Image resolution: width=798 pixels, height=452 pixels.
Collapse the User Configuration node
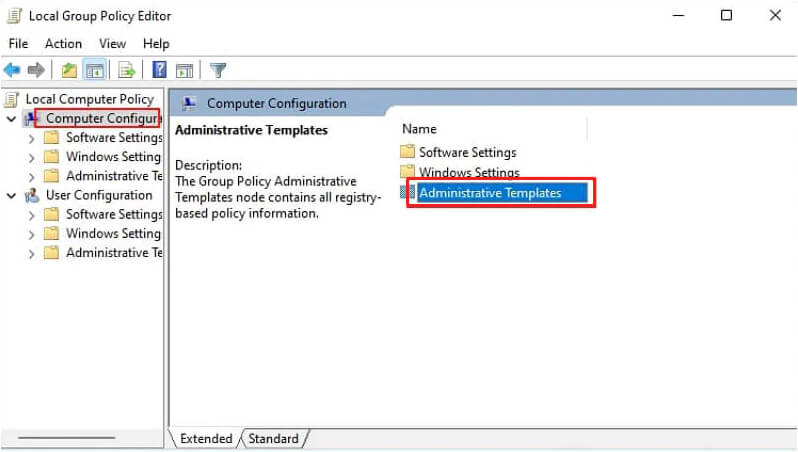pyautogui.click(x=11, y=196)
